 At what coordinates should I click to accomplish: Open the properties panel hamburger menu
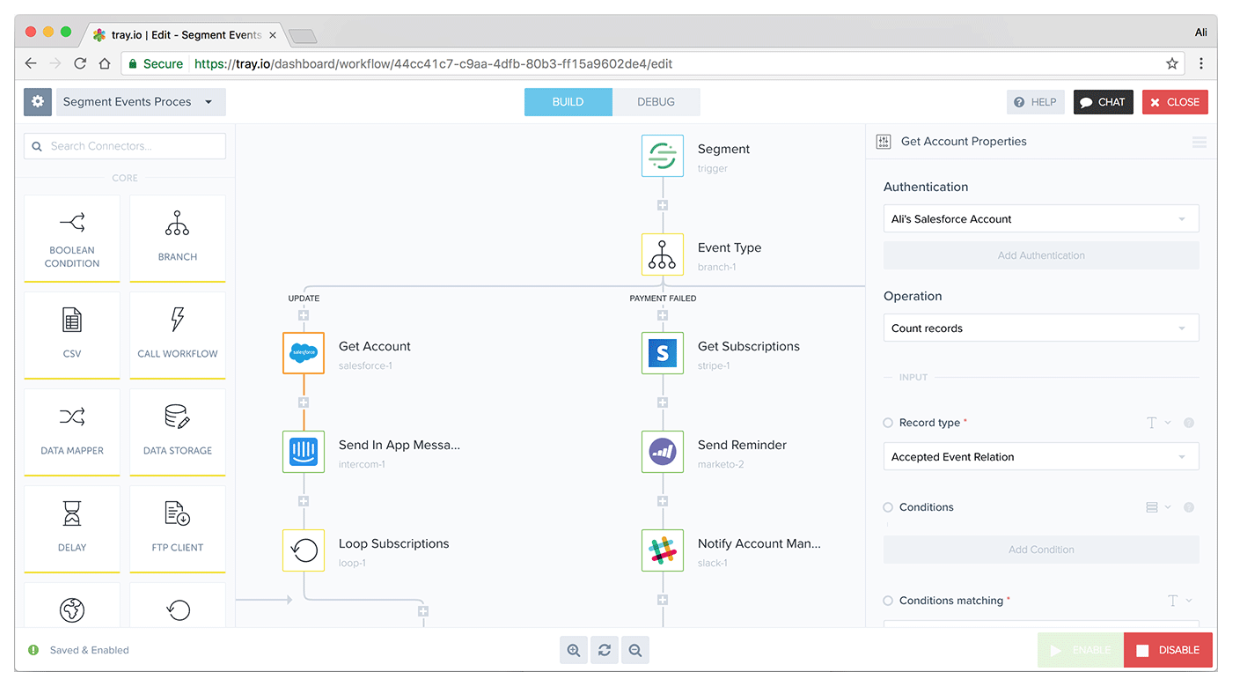(1199, 142)
